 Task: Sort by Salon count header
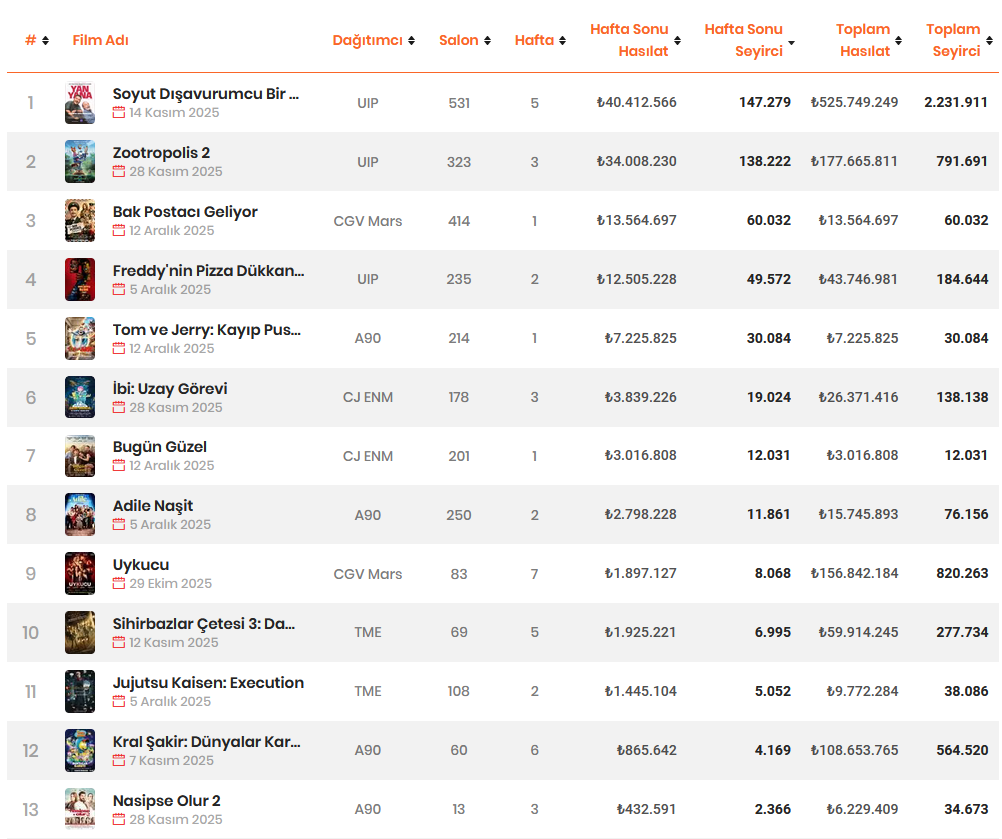click(x=459, y=40)
